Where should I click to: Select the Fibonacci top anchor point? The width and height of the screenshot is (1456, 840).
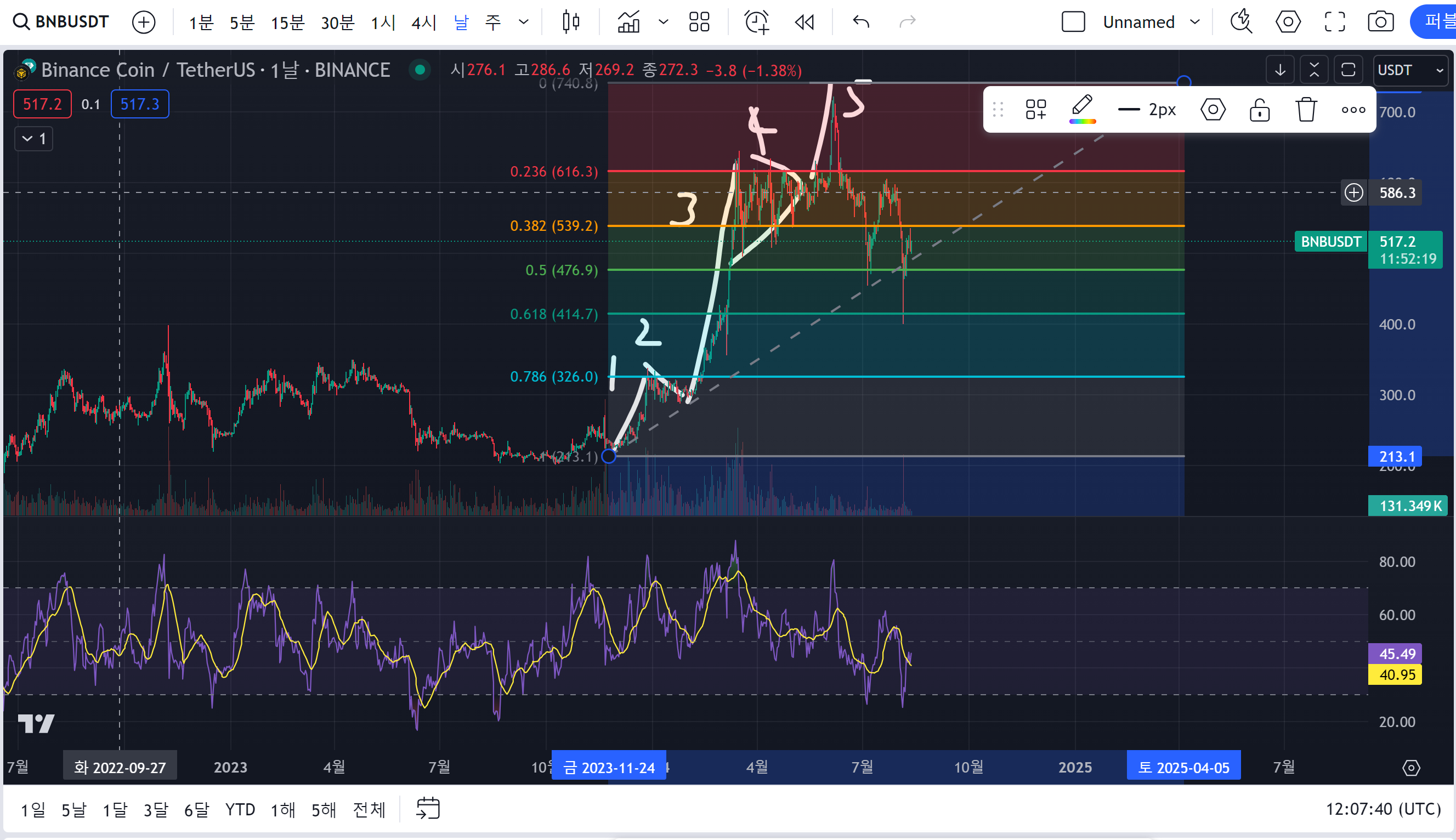click(x=1184, y=82)
